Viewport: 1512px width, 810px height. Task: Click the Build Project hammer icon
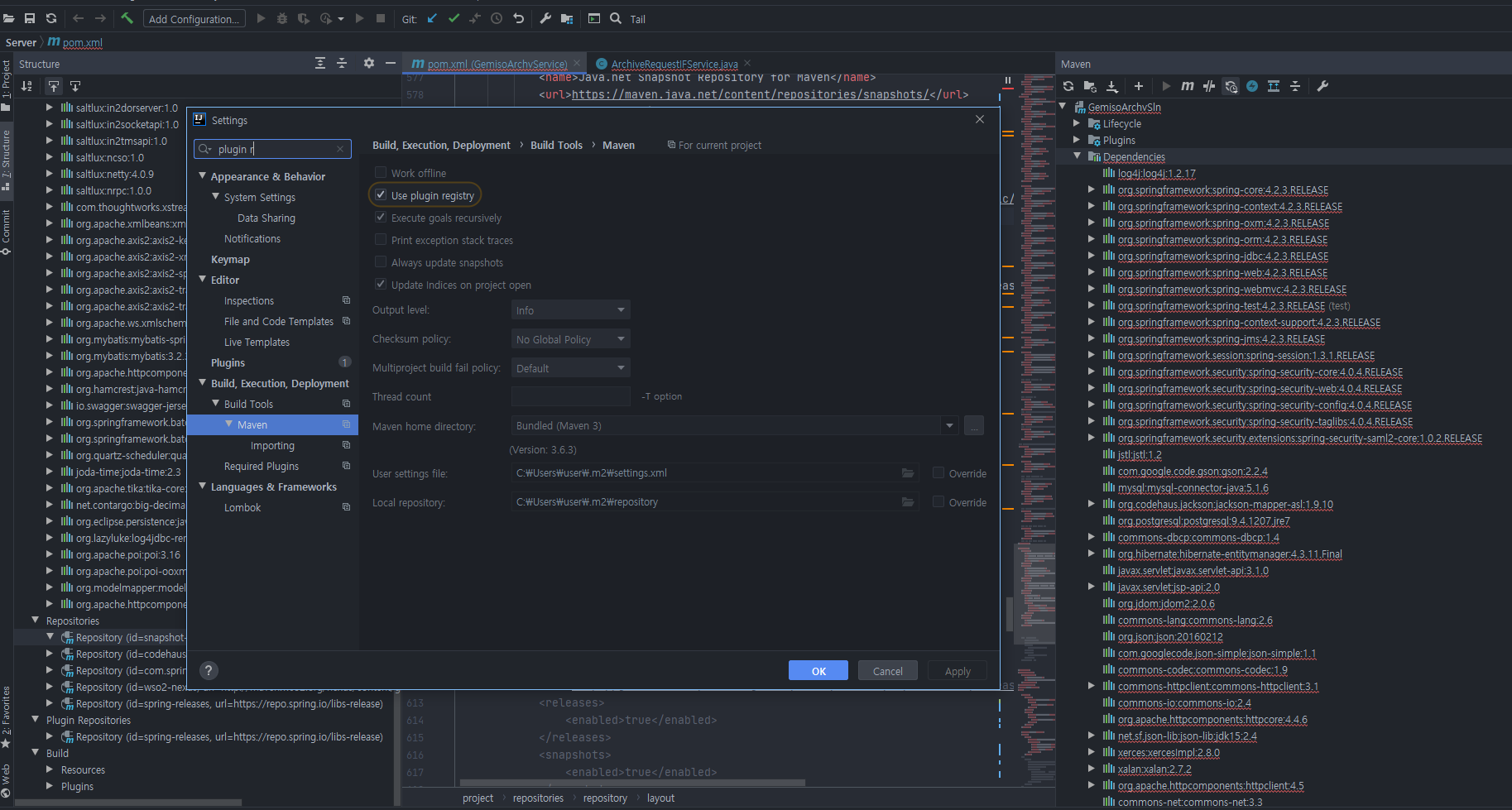(x=127, y=18)
